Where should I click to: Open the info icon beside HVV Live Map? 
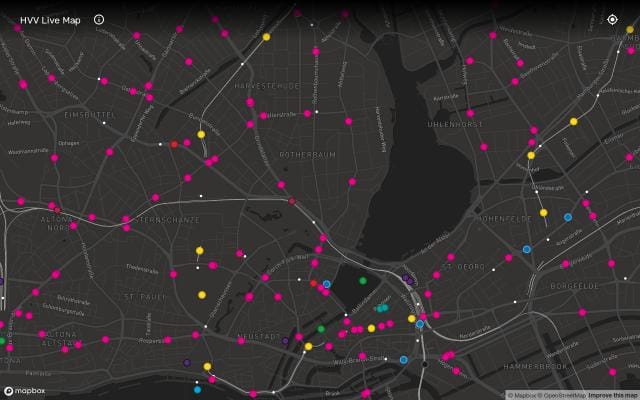pyautogui.click(x=98, y=19)
